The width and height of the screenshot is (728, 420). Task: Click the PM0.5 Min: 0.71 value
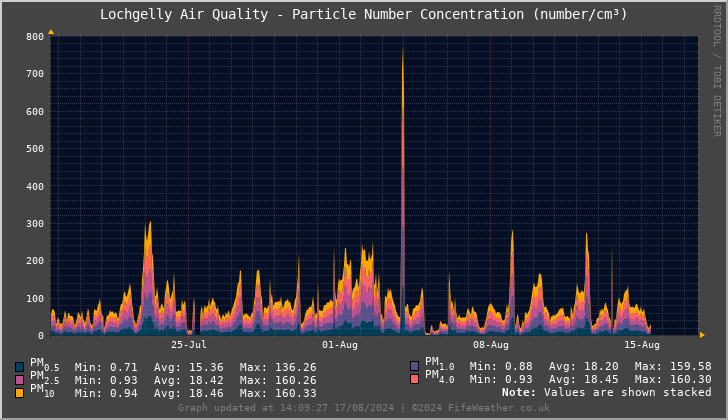pos(106,367)
